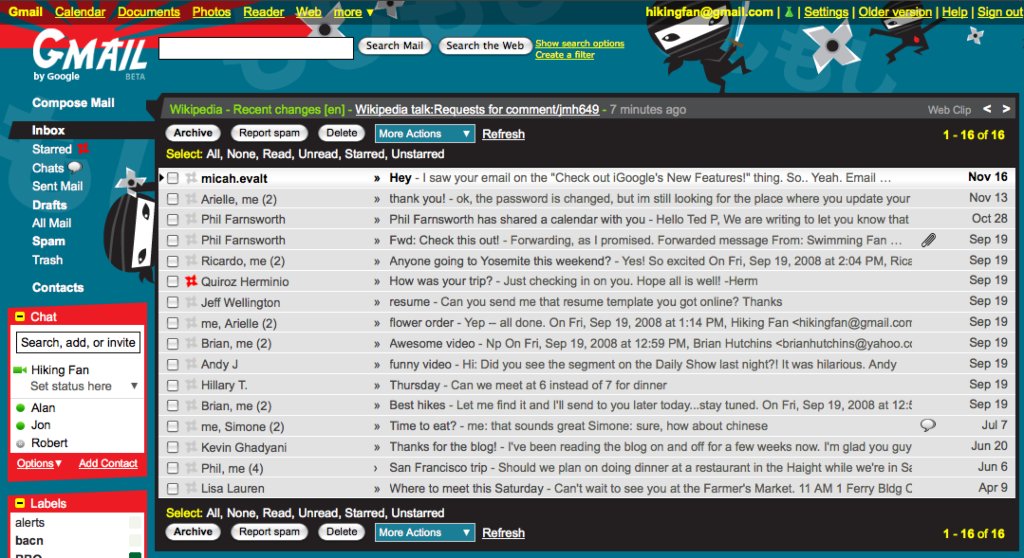Click the chat Search, add, or invite field
1024x558 pixels.
(78, 342)
